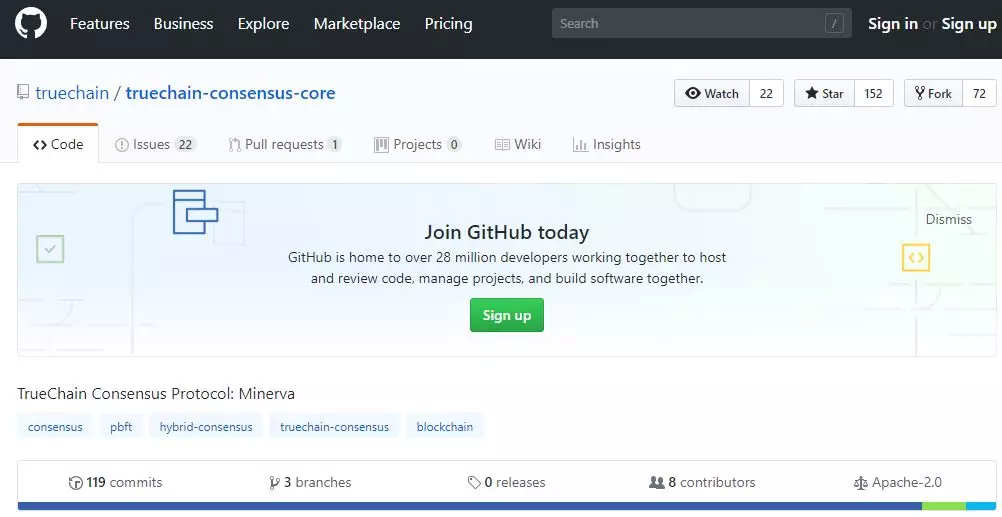This screenshot has height=517, width=1002.
Task: Click the repository description text Minerva
Action: point(266,393)
